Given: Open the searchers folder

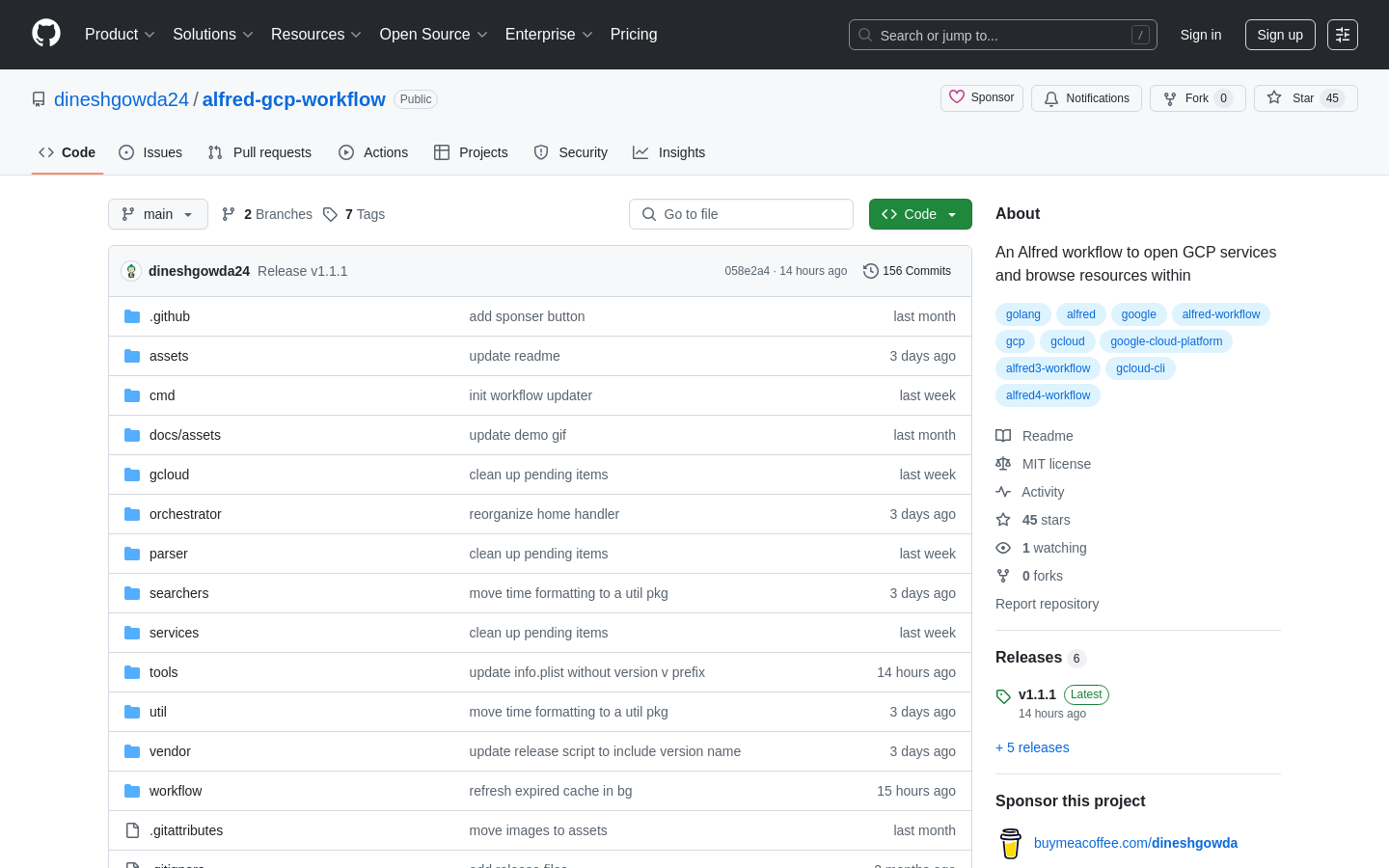Looking at the screenshot, I should coord(179,593).
